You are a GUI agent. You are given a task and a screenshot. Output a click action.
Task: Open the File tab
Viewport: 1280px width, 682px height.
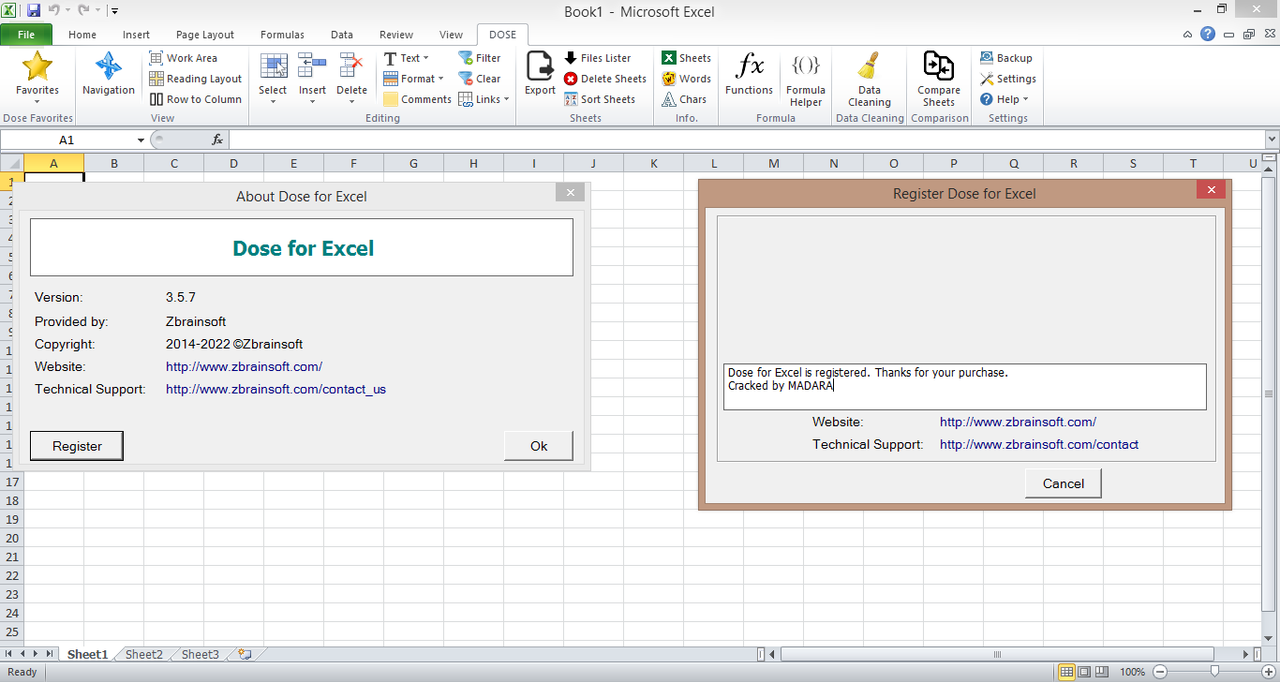(x=27, y=34)
